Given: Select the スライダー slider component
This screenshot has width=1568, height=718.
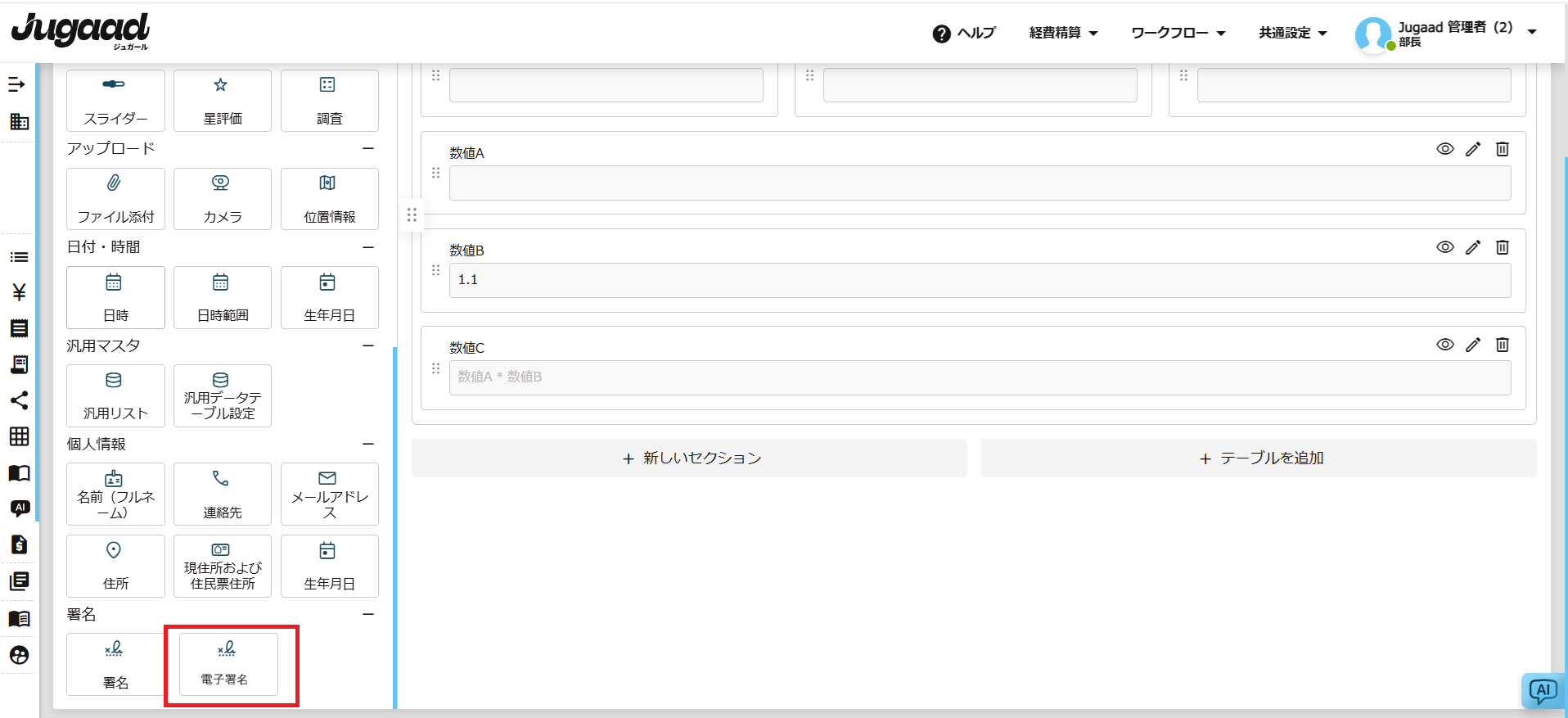Looking at the screenshot, I should [x=115, y=101].
